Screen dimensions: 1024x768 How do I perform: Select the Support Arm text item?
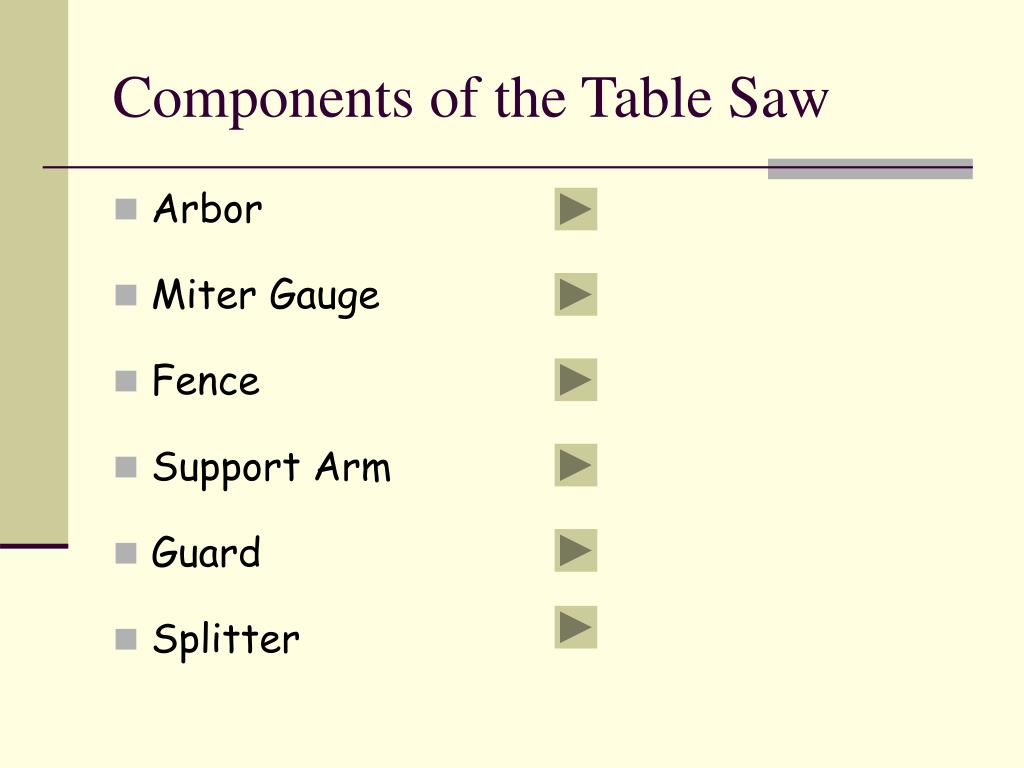click(x=272, y=468)
